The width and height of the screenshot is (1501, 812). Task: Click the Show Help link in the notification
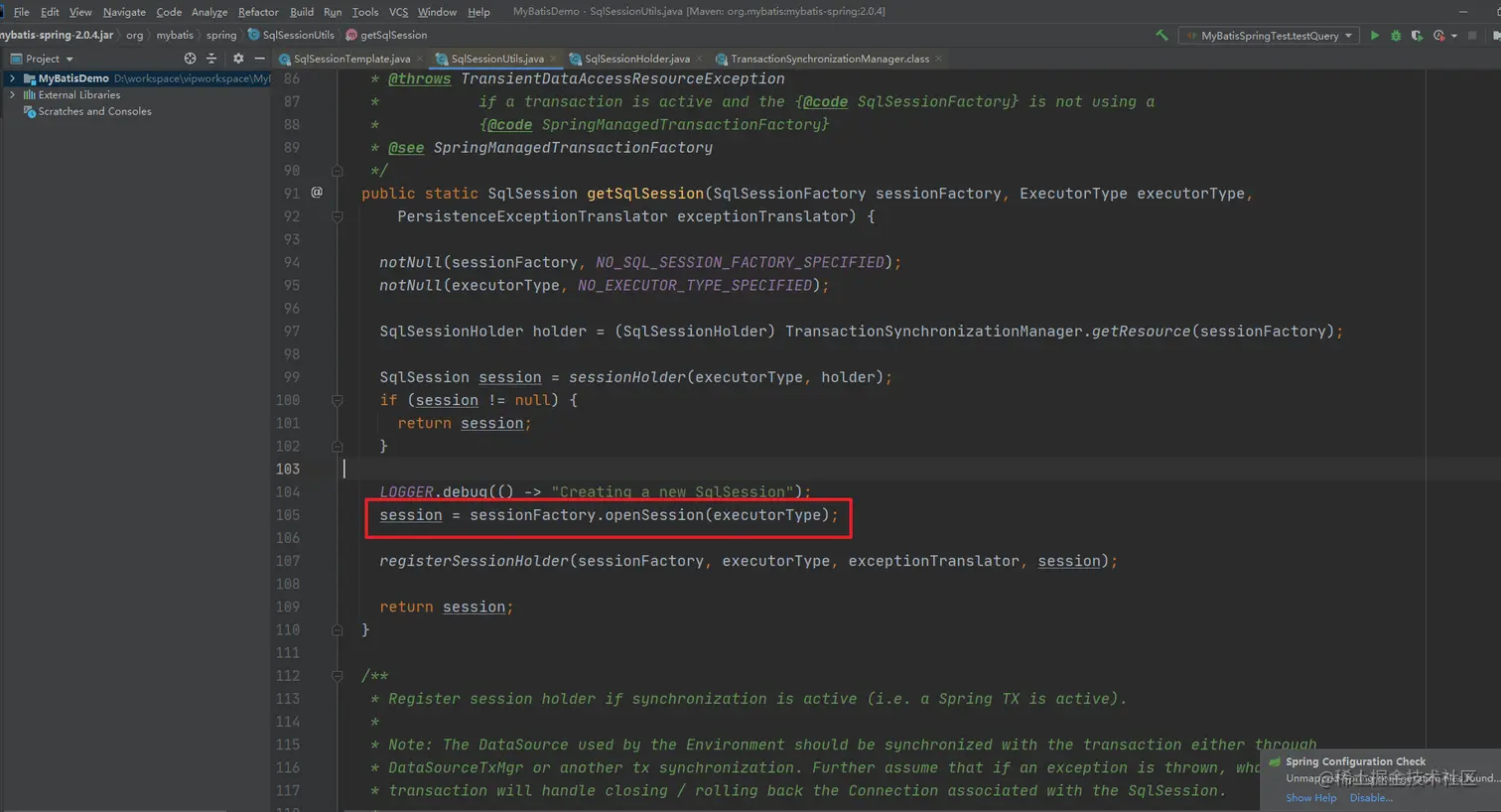[1311, 798]
